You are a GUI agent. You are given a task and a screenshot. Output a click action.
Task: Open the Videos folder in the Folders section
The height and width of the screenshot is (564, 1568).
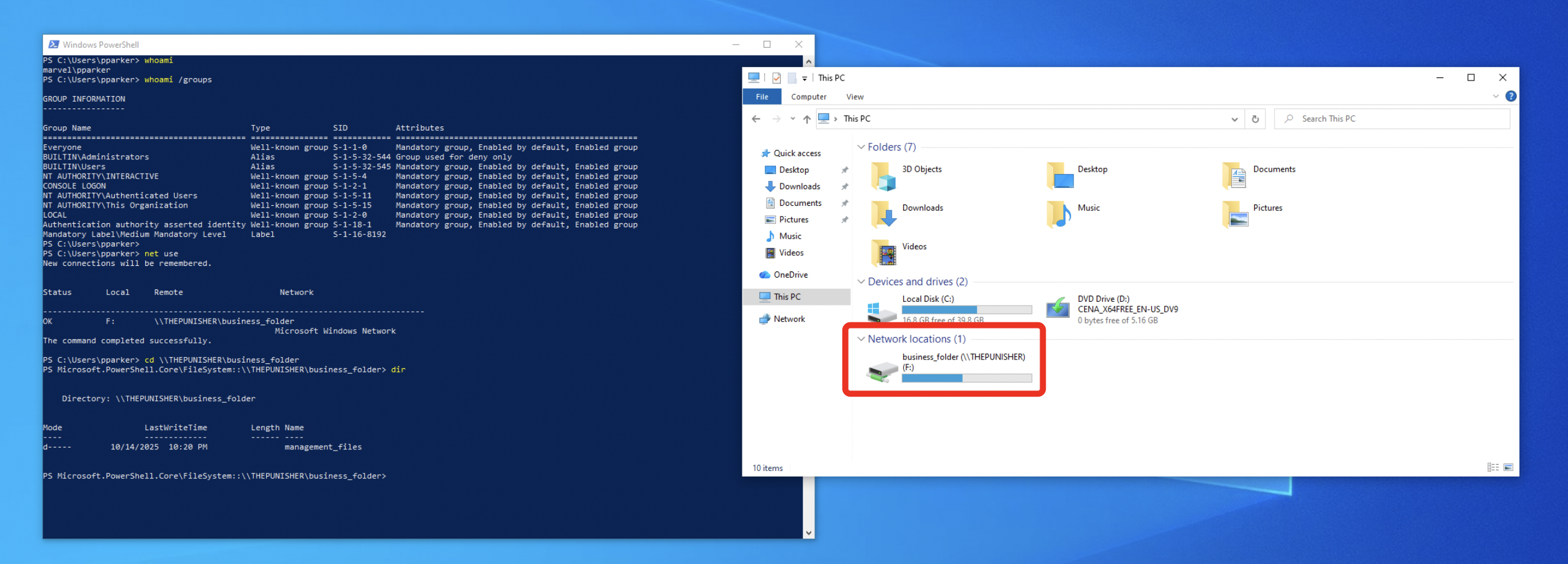883,253
